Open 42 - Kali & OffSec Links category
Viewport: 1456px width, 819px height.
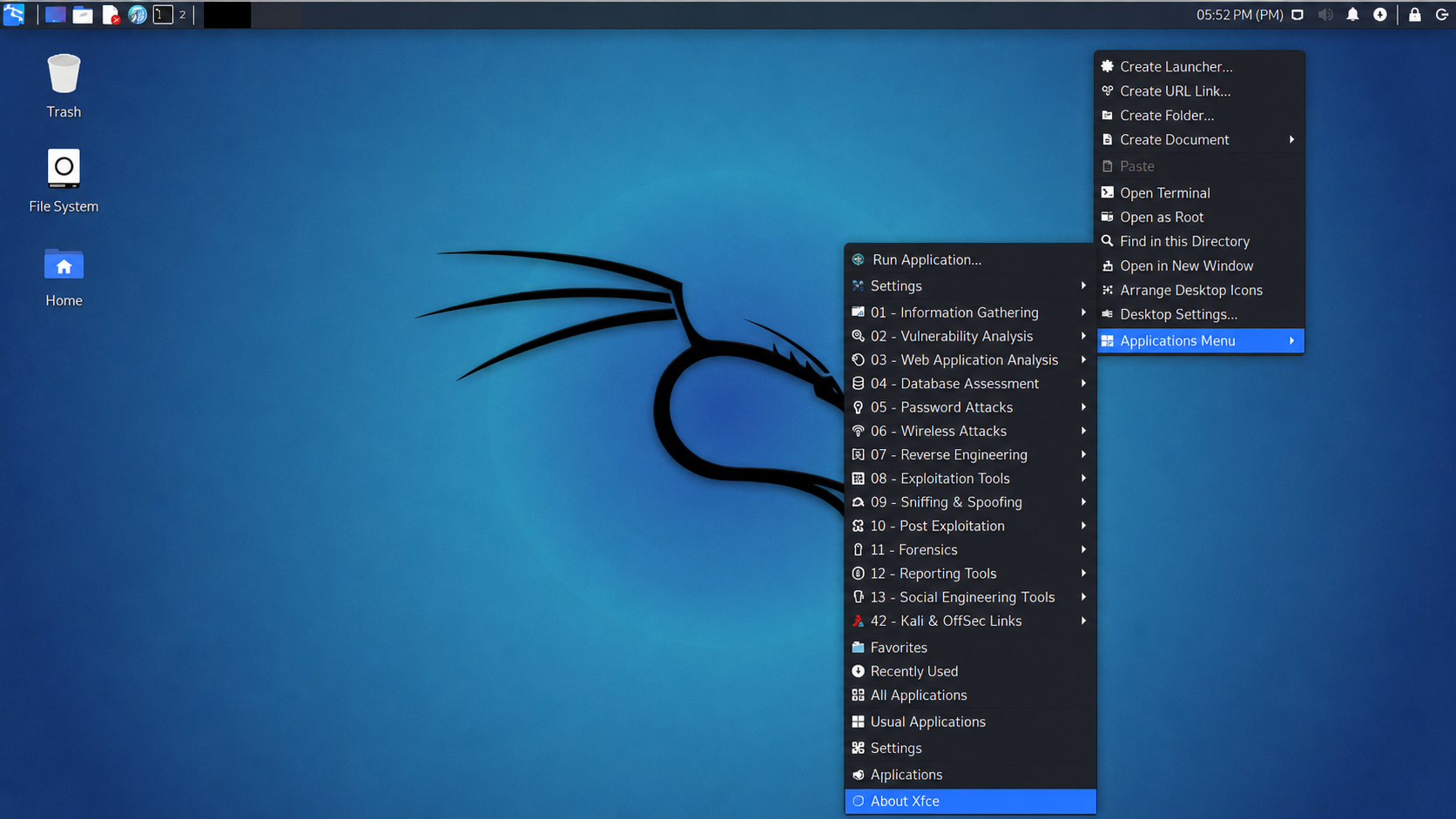click(x=970, y=621)
